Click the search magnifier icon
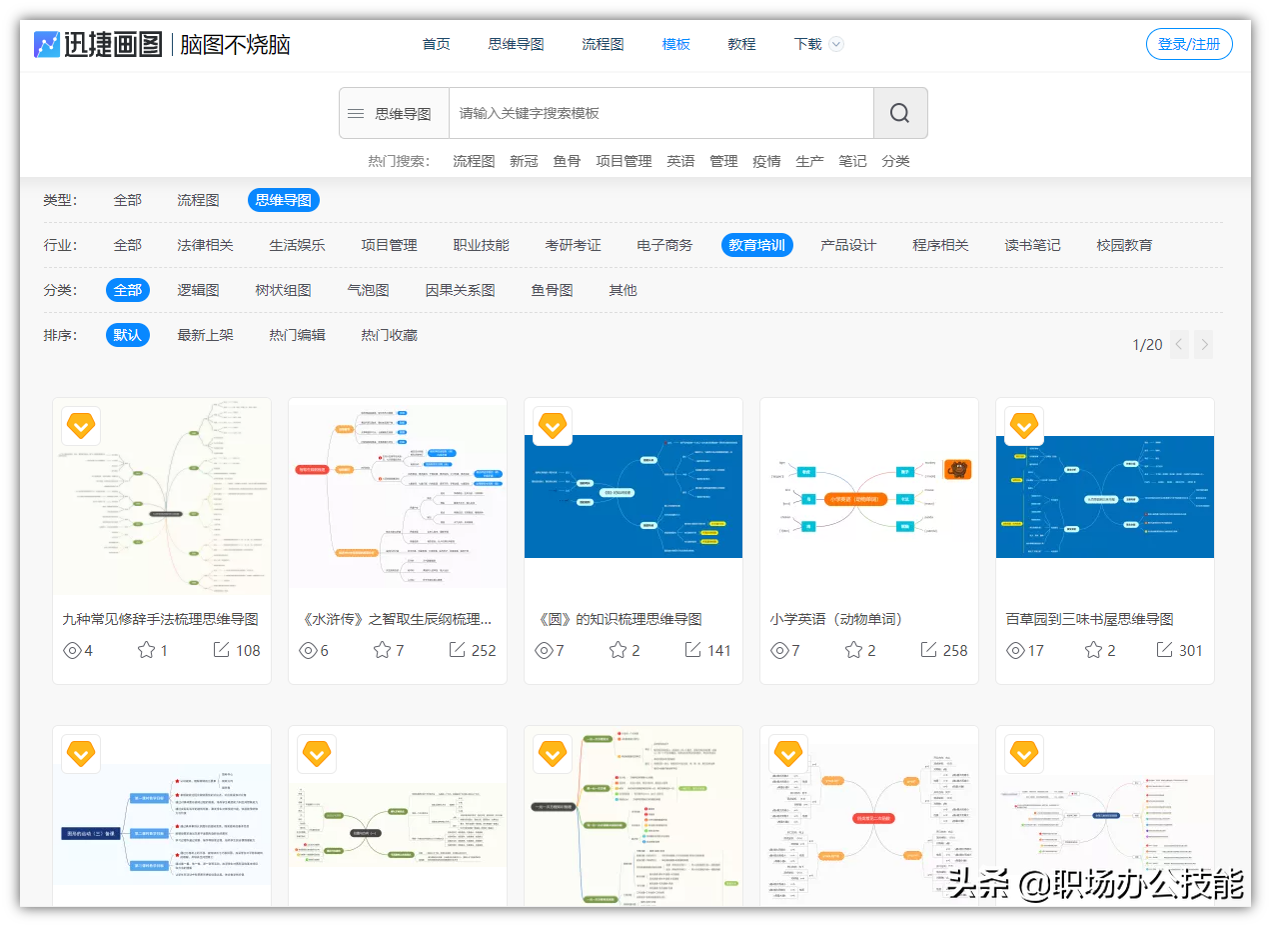This screenshot has height=927, width=1271. click(x=899, y=112)
